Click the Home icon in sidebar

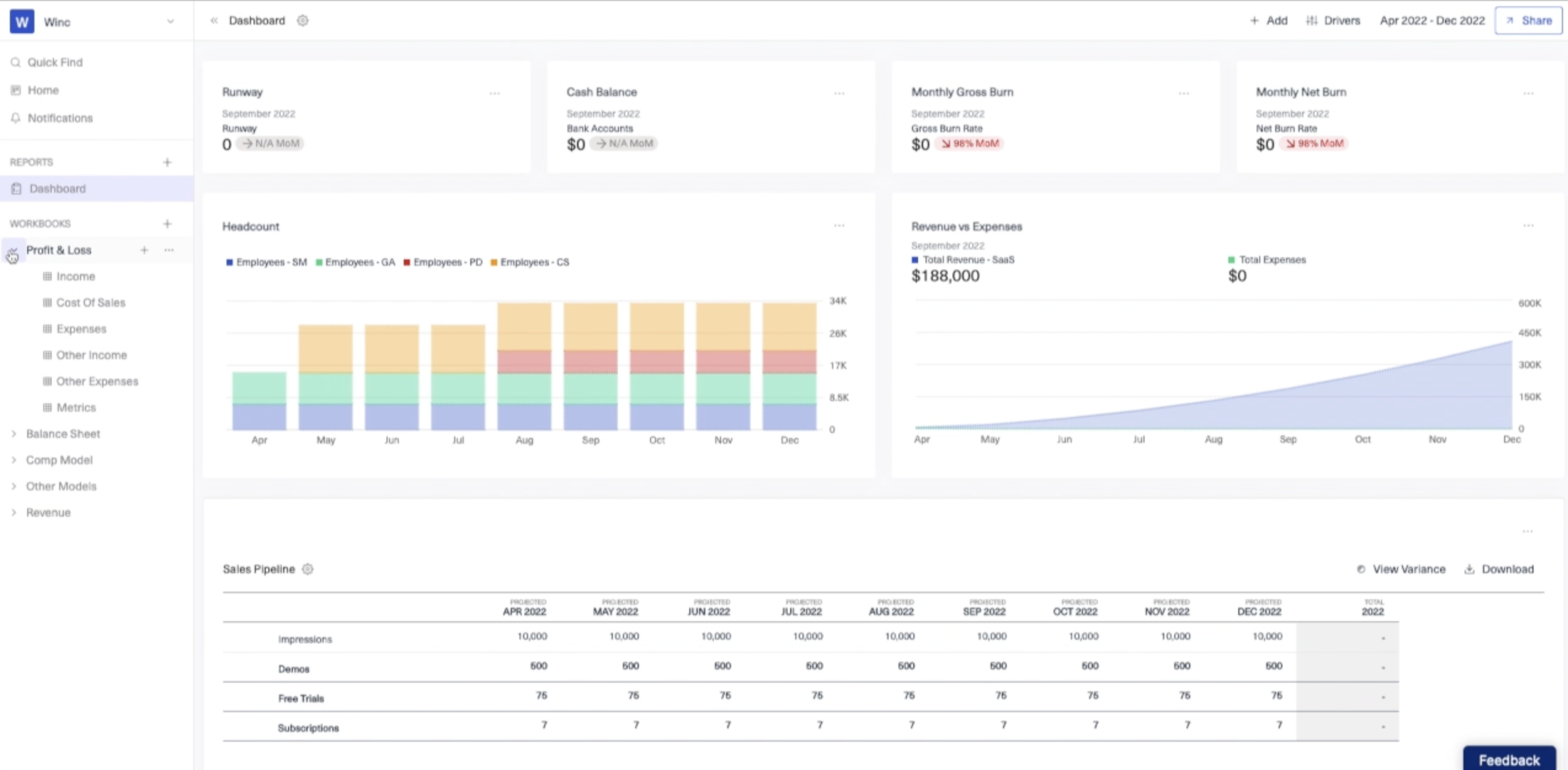[16, 90]
